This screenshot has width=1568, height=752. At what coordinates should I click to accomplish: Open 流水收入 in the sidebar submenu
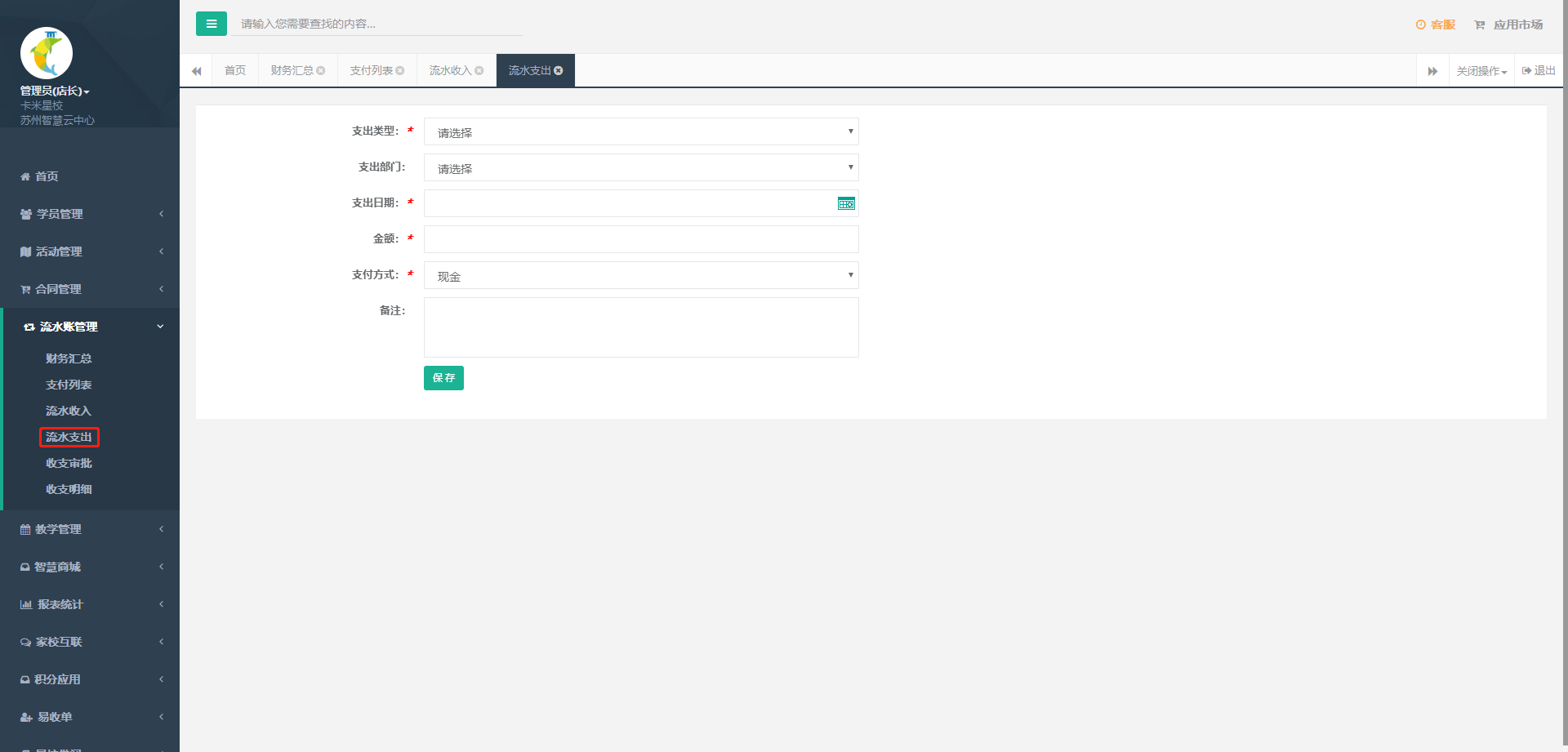click(x=69, y=411)
